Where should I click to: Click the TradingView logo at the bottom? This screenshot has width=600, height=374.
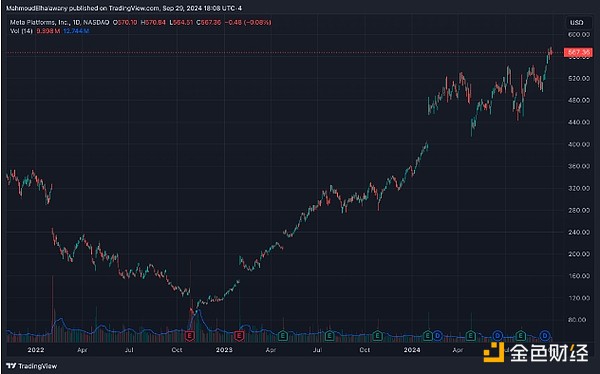[x=31, y=366]
